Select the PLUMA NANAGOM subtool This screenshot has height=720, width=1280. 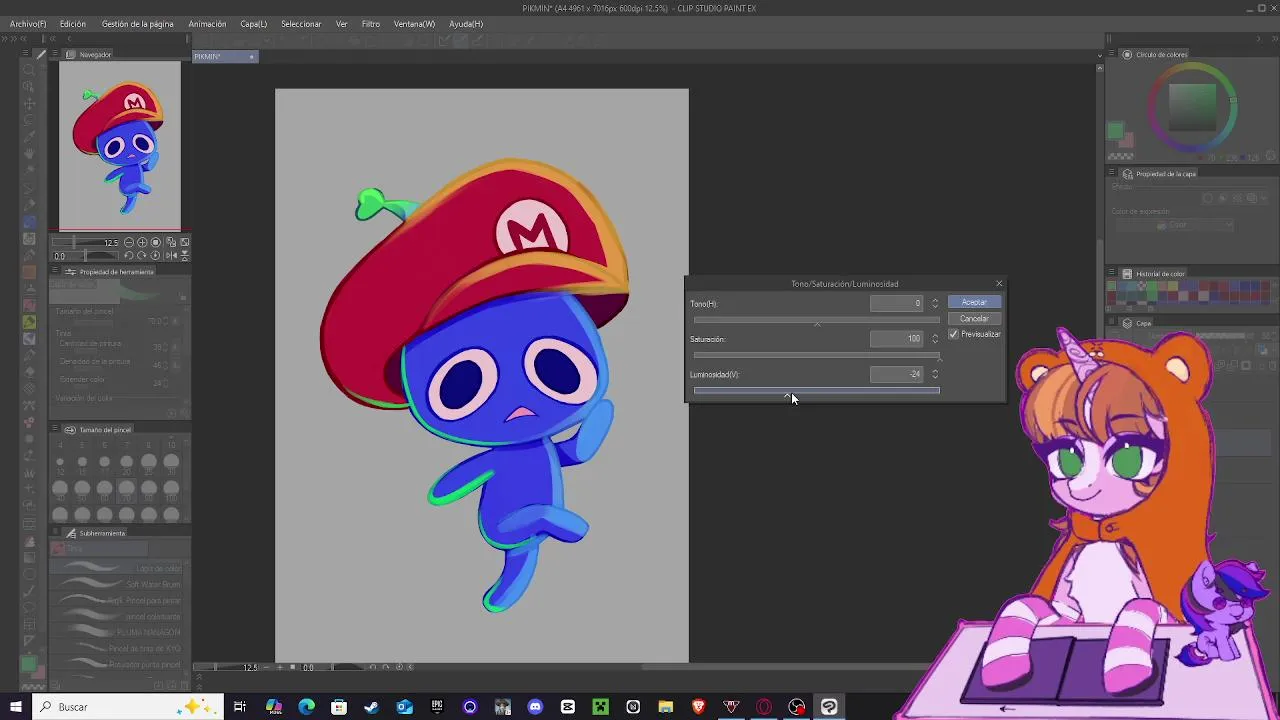[118, 632]
